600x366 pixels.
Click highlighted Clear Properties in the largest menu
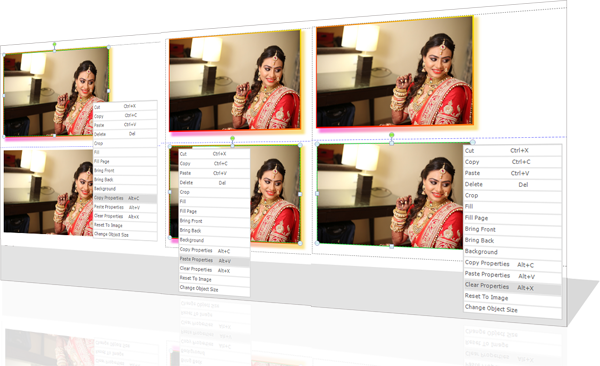(x=512, y=287)
